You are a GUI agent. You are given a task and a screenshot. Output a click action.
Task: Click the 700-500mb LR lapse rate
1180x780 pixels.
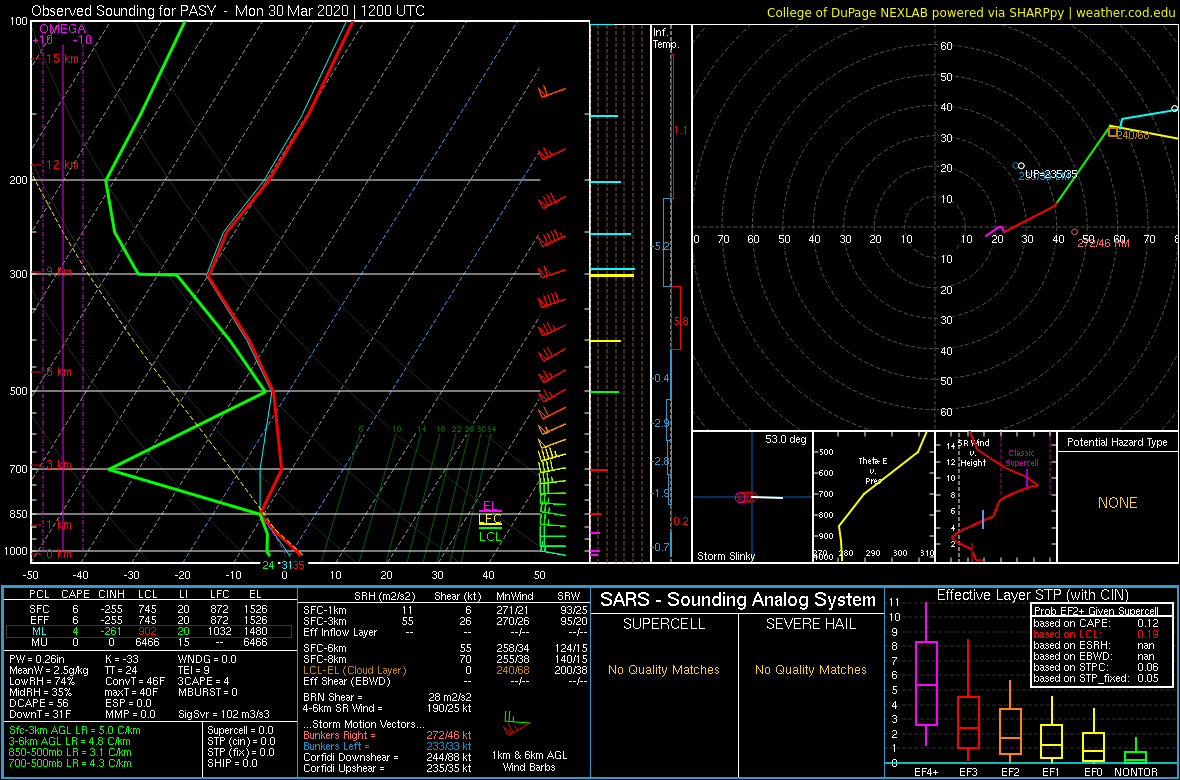pos(70,763)
